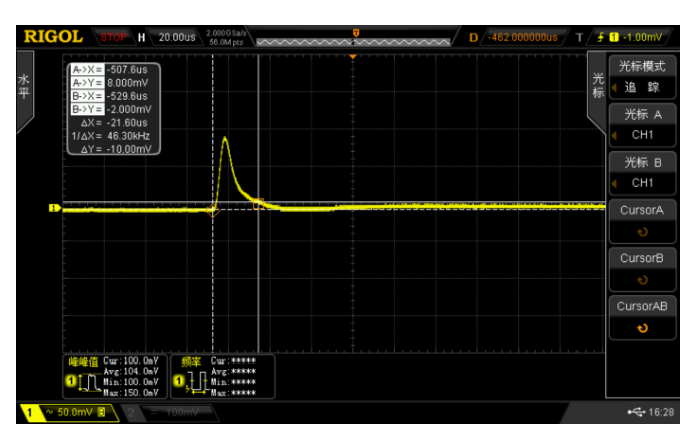
Task: Open the 光标 B source menu
Action: tap(642, 163)
